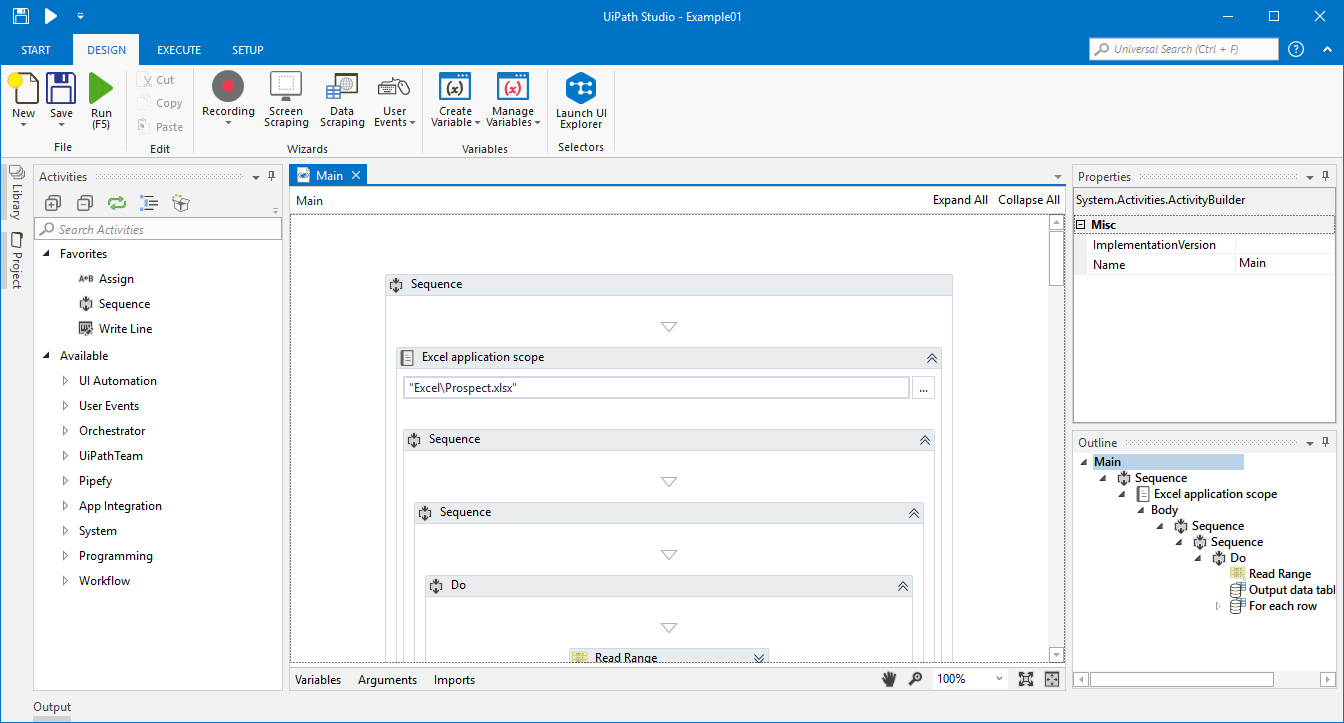The image size is (1344, 723).
Task: Click fit to screen icon
Action: click(x=1026, y=679)
